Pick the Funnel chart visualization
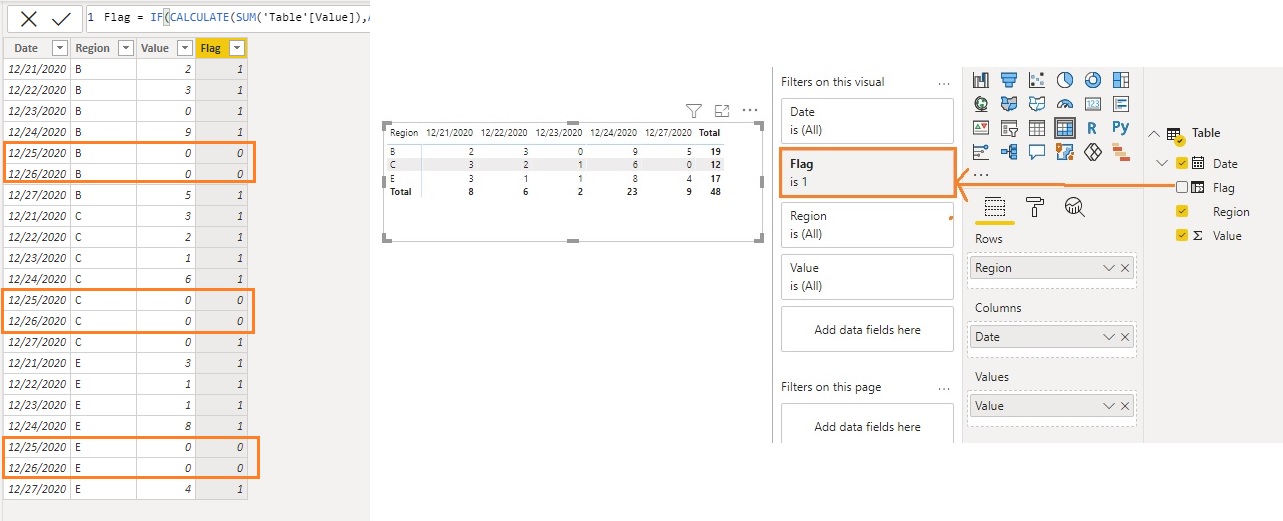Image resolution: width=1283 pixels, height=521 pixels. (1008, 80)
